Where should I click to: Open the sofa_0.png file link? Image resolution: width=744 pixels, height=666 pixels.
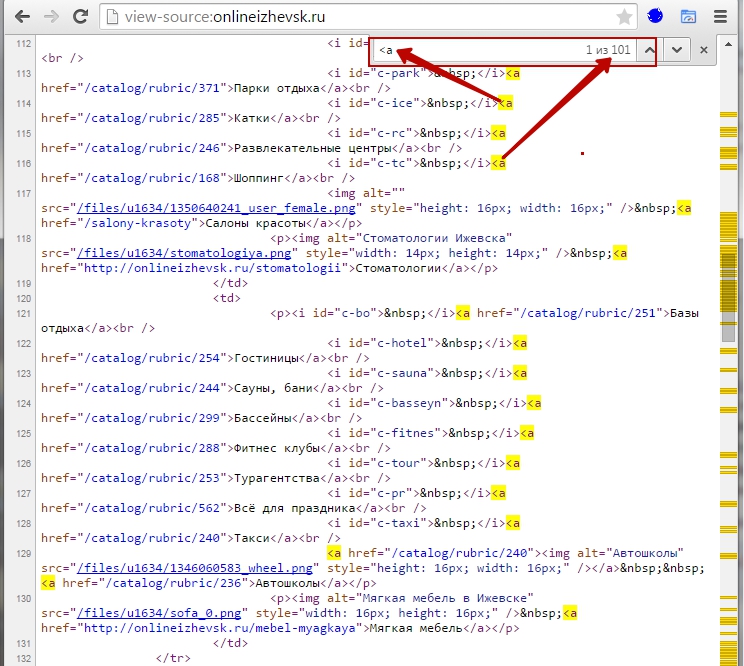(x=161, y=613)
